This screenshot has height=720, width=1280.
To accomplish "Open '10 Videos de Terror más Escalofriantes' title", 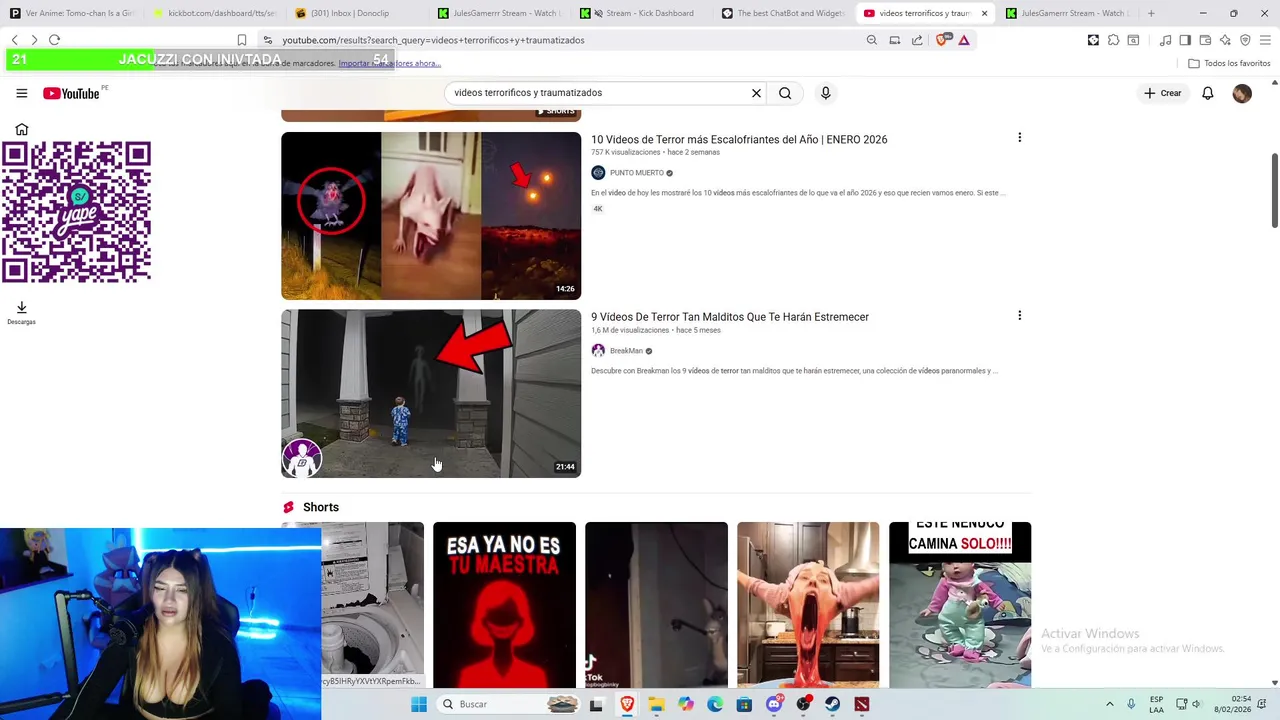I will pyautogui.click(x=739, y=139).
